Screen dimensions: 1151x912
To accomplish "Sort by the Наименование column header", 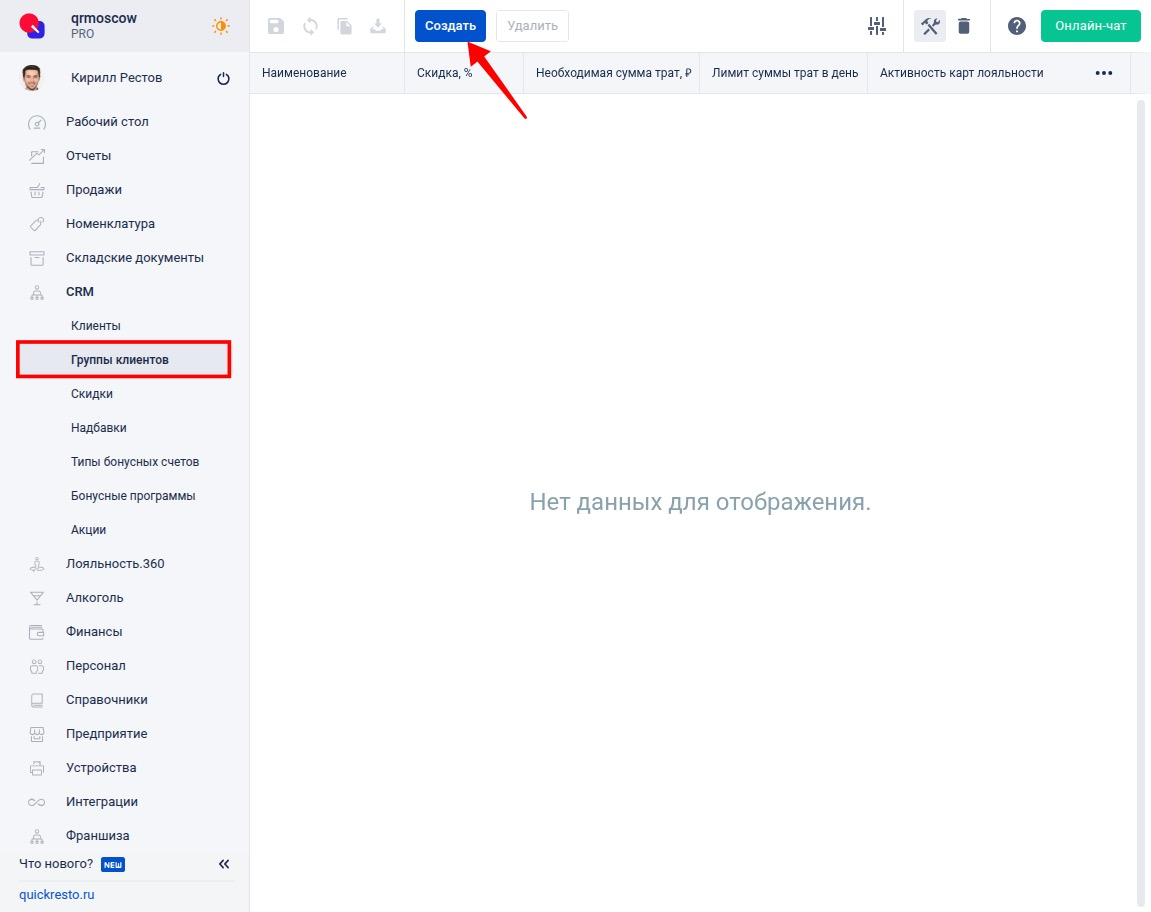I will tap(303, 72).
